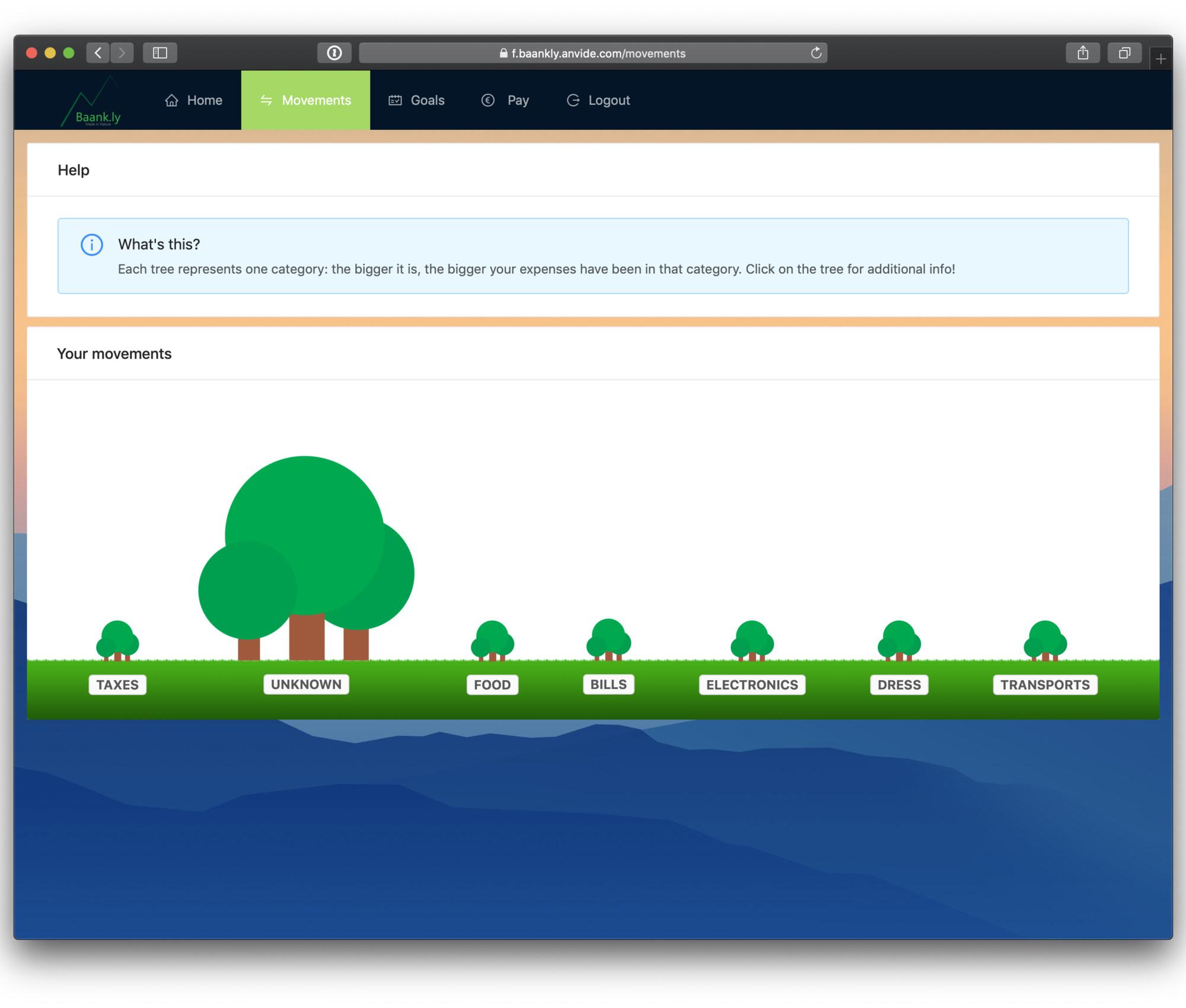Show the tab overview icon
This screenshot has width=1186, height=1008.
pyautogui.click(x=1124, y=53)
